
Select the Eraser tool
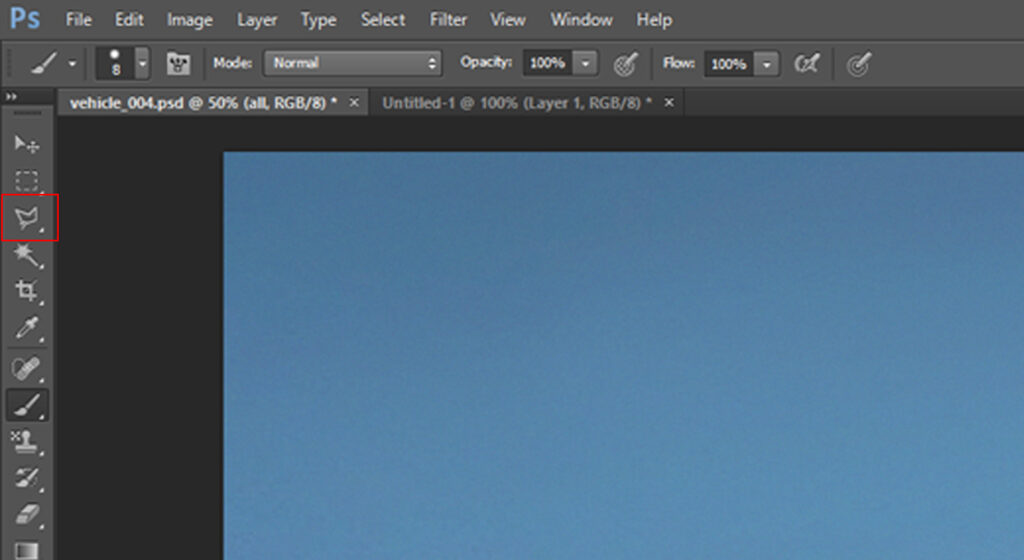tap(27, 516)
